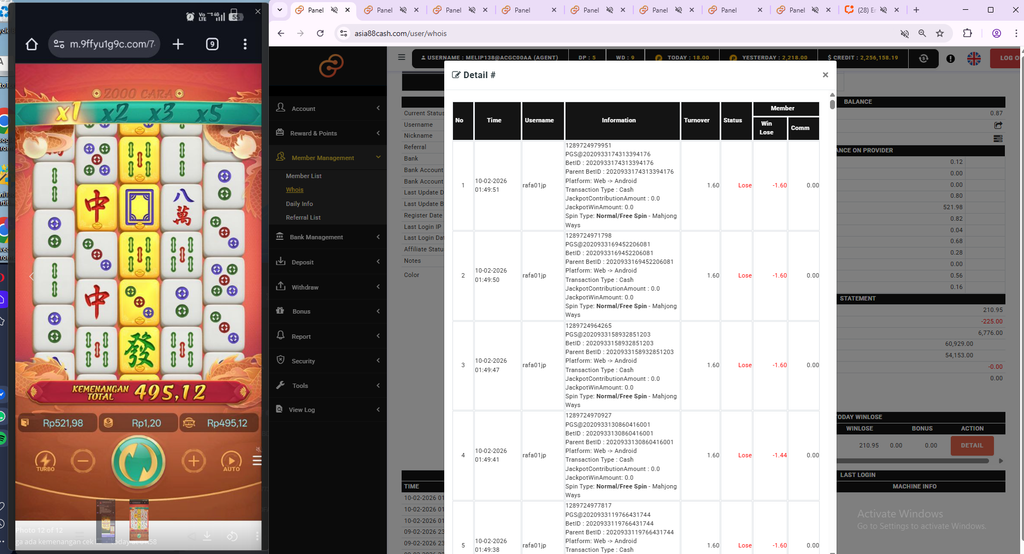
Task: Open the game hamburger menu beside Auto
Action: 257,461
